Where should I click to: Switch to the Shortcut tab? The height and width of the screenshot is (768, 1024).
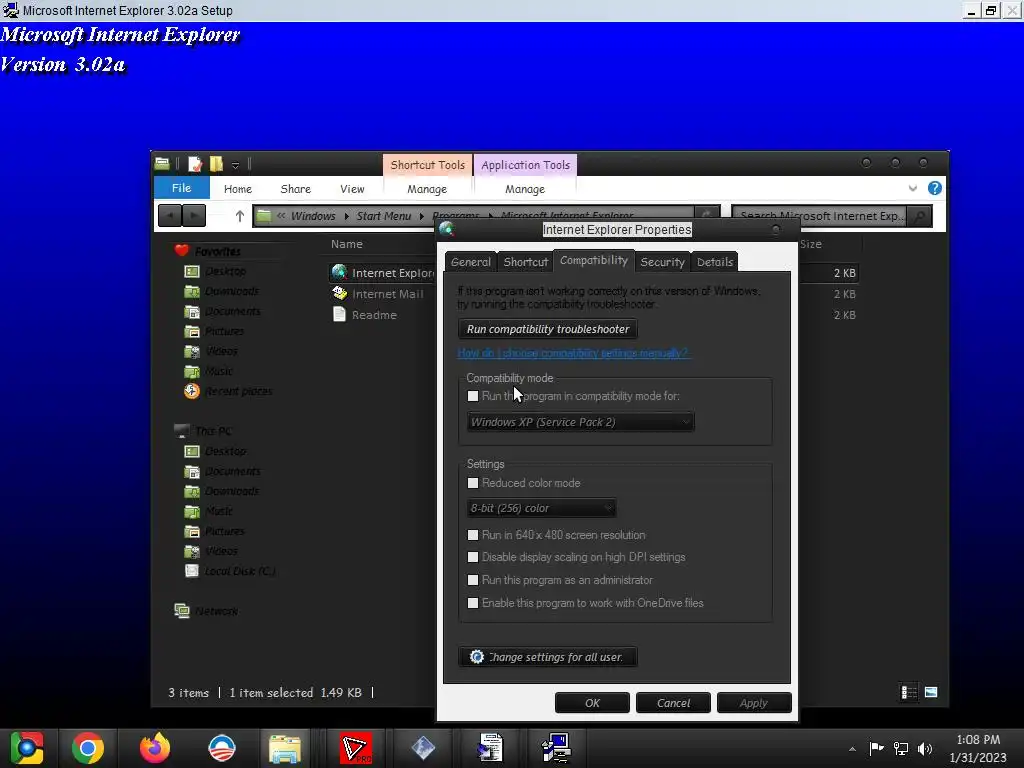[x=525, y=262]
